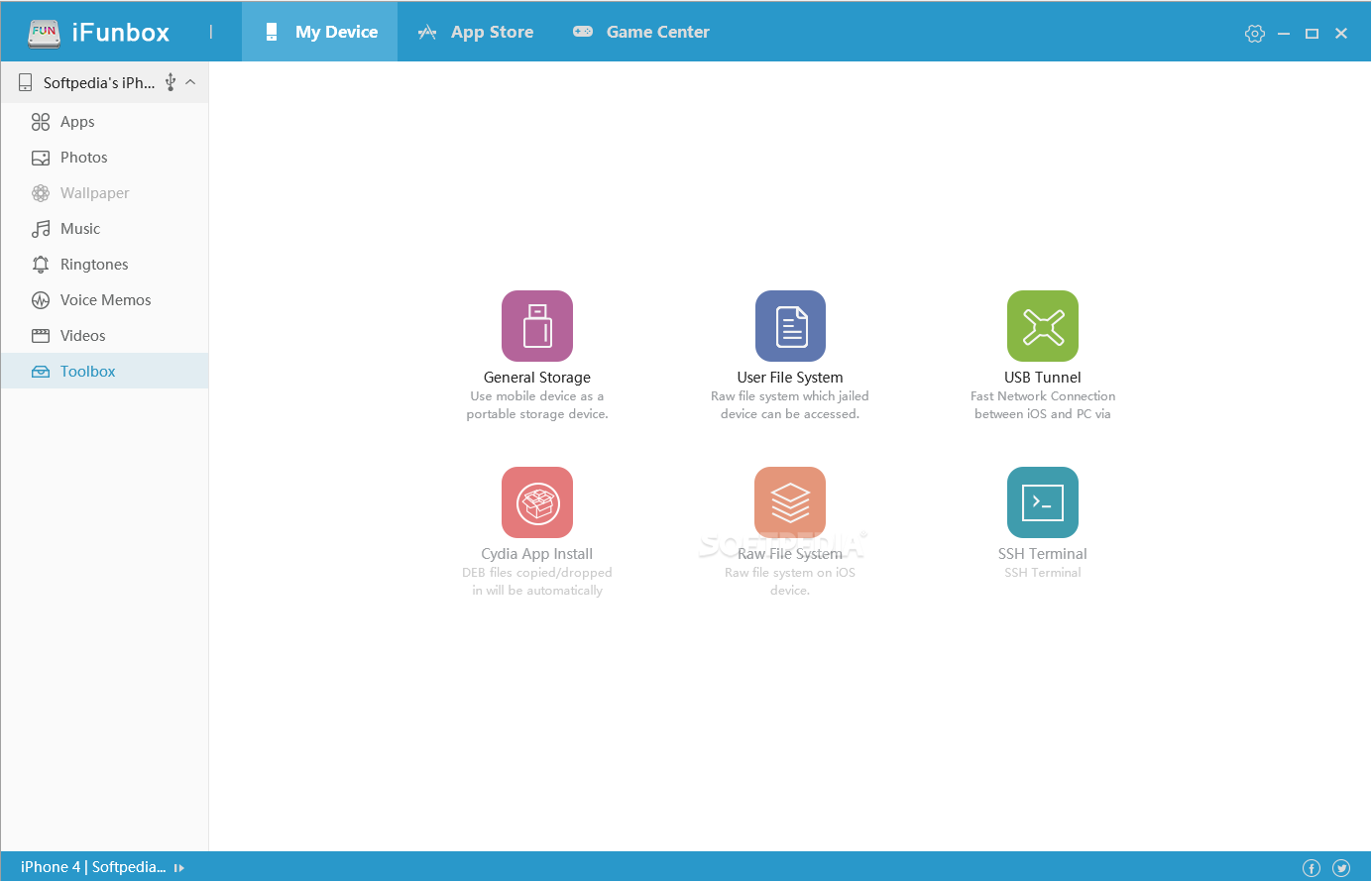
Task: Click the play arrow icon in status bar
Action: pyautogui.click(x=179, y=868)
